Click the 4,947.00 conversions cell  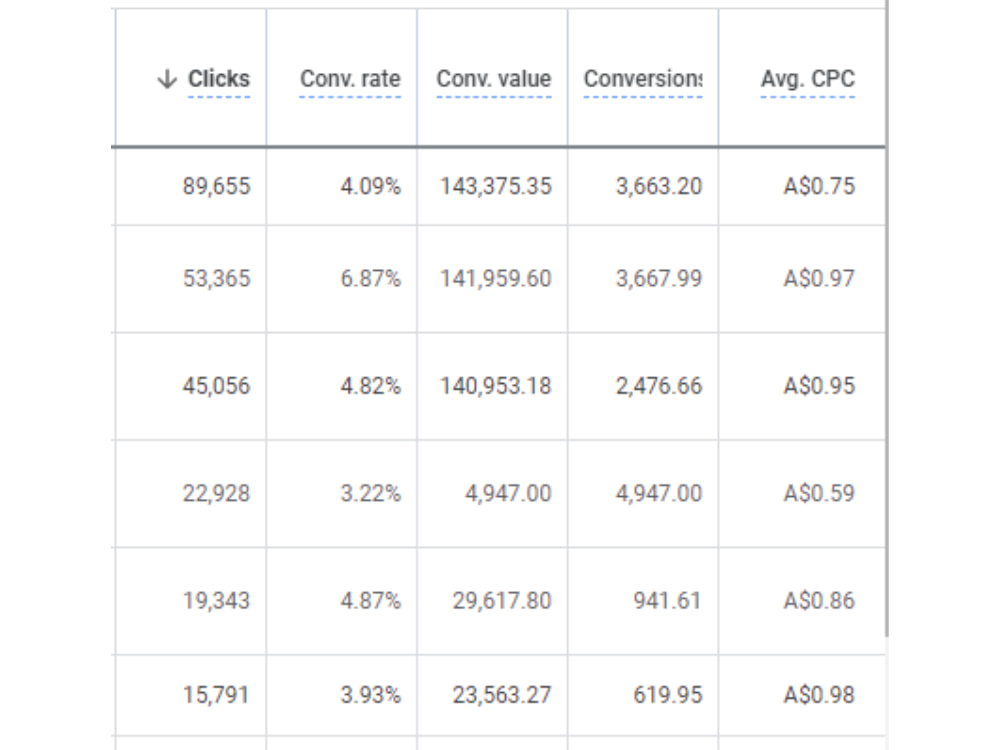click(643, 493)
